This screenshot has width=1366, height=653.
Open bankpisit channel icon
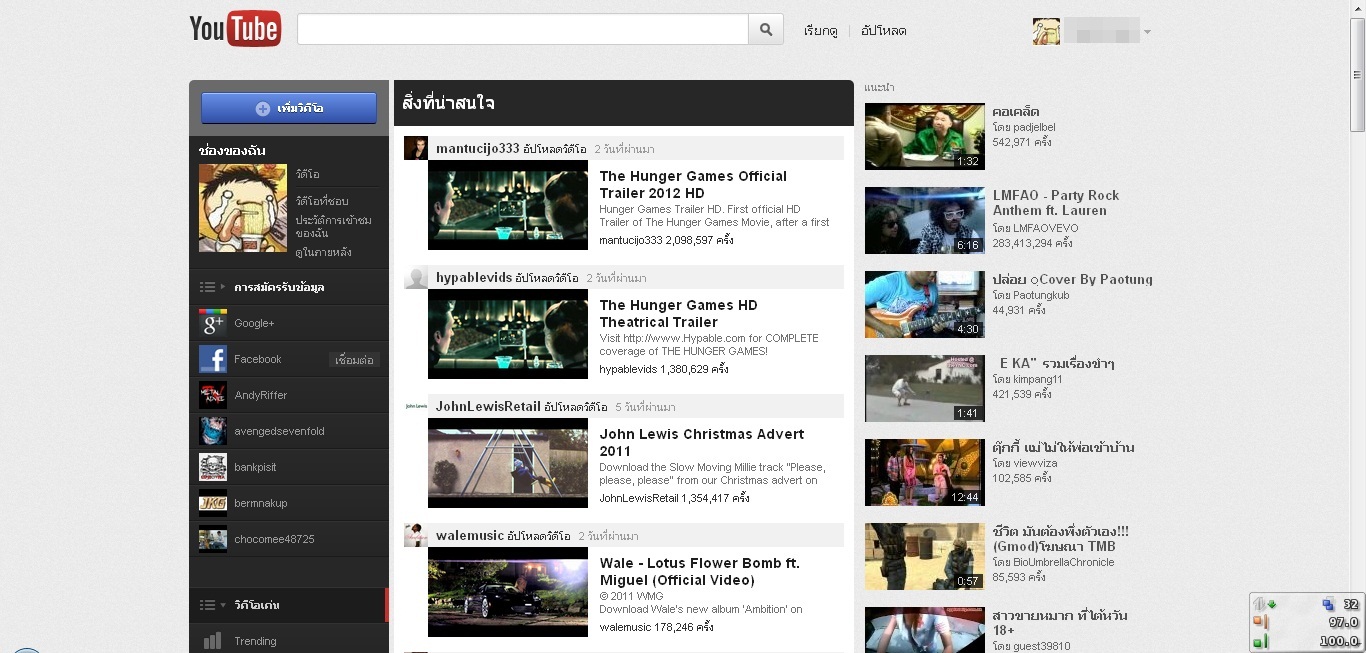tap(213, 467)
